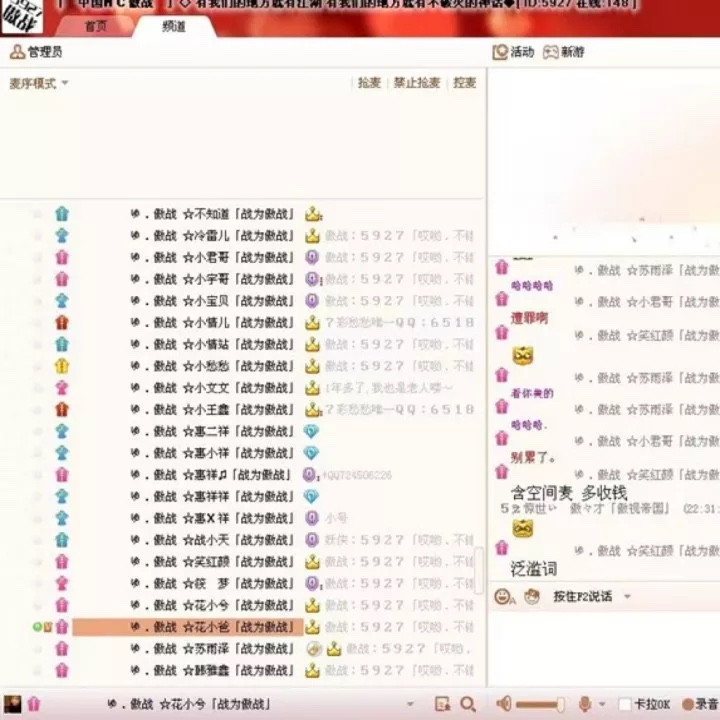This screenshot has width=720, height=720.
Task: Open the 按住F2说话 speak mode dropdown
Action: click(x=627, y=596)
